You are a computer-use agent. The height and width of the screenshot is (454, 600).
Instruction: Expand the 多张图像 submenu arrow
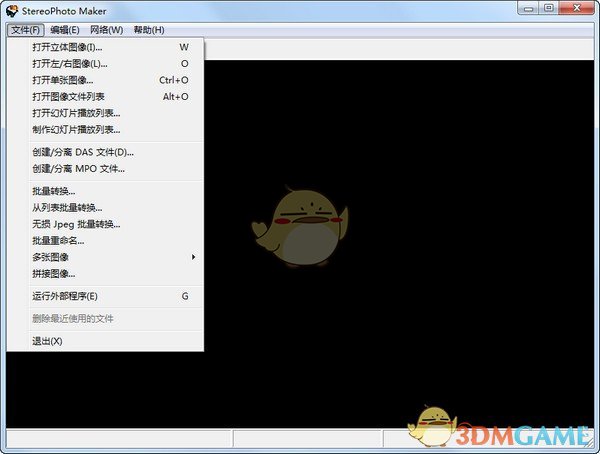pyautogui.click(x=193, y=257)
